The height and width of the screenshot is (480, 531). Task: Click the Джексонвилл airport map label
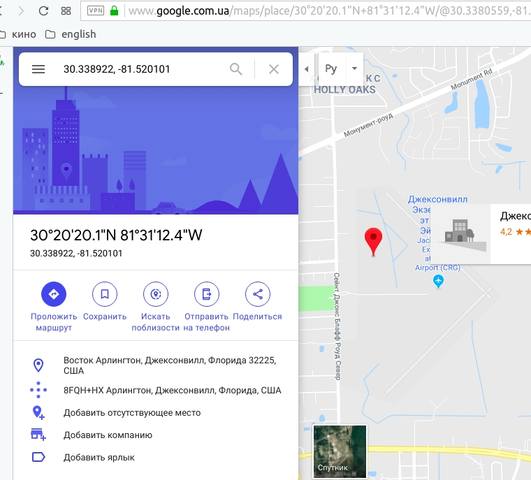(438, 199)
